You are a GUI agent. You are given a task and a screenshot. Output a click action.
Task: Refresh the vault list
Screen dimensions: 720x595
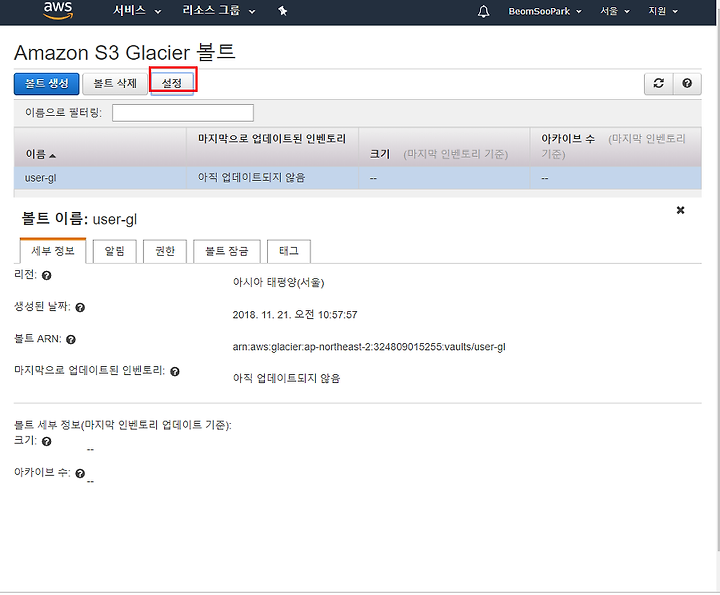(658, 84)
